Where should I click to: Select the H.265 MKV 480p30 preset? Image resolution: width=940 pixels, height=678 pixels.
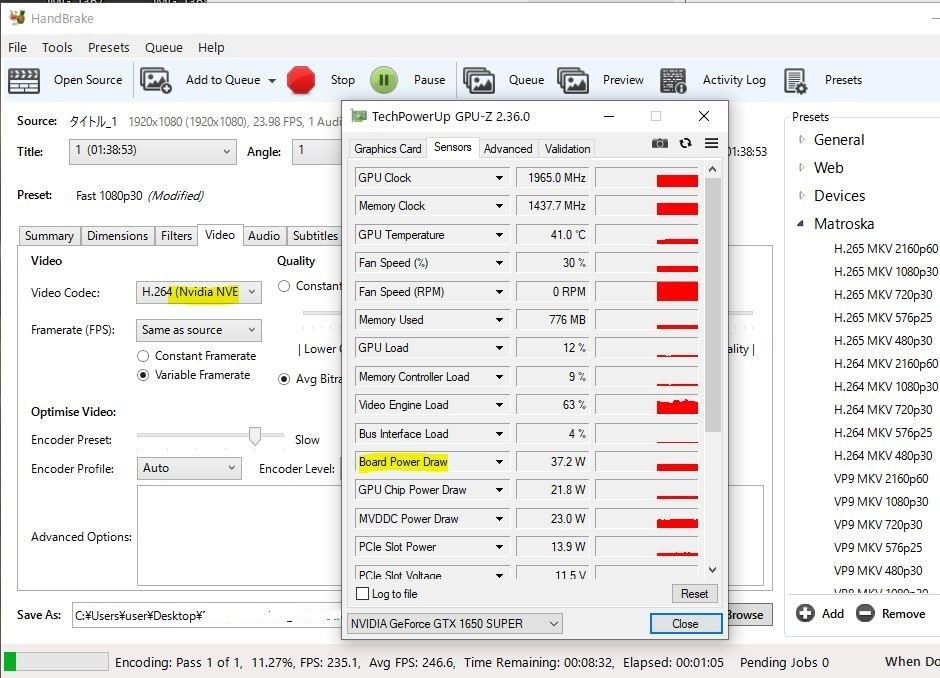pos(882,341)
